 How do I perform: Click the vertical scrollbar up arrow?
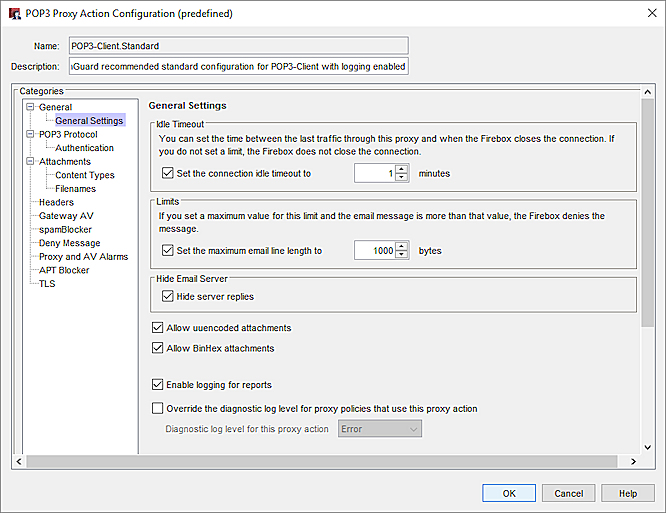point(647,92)
